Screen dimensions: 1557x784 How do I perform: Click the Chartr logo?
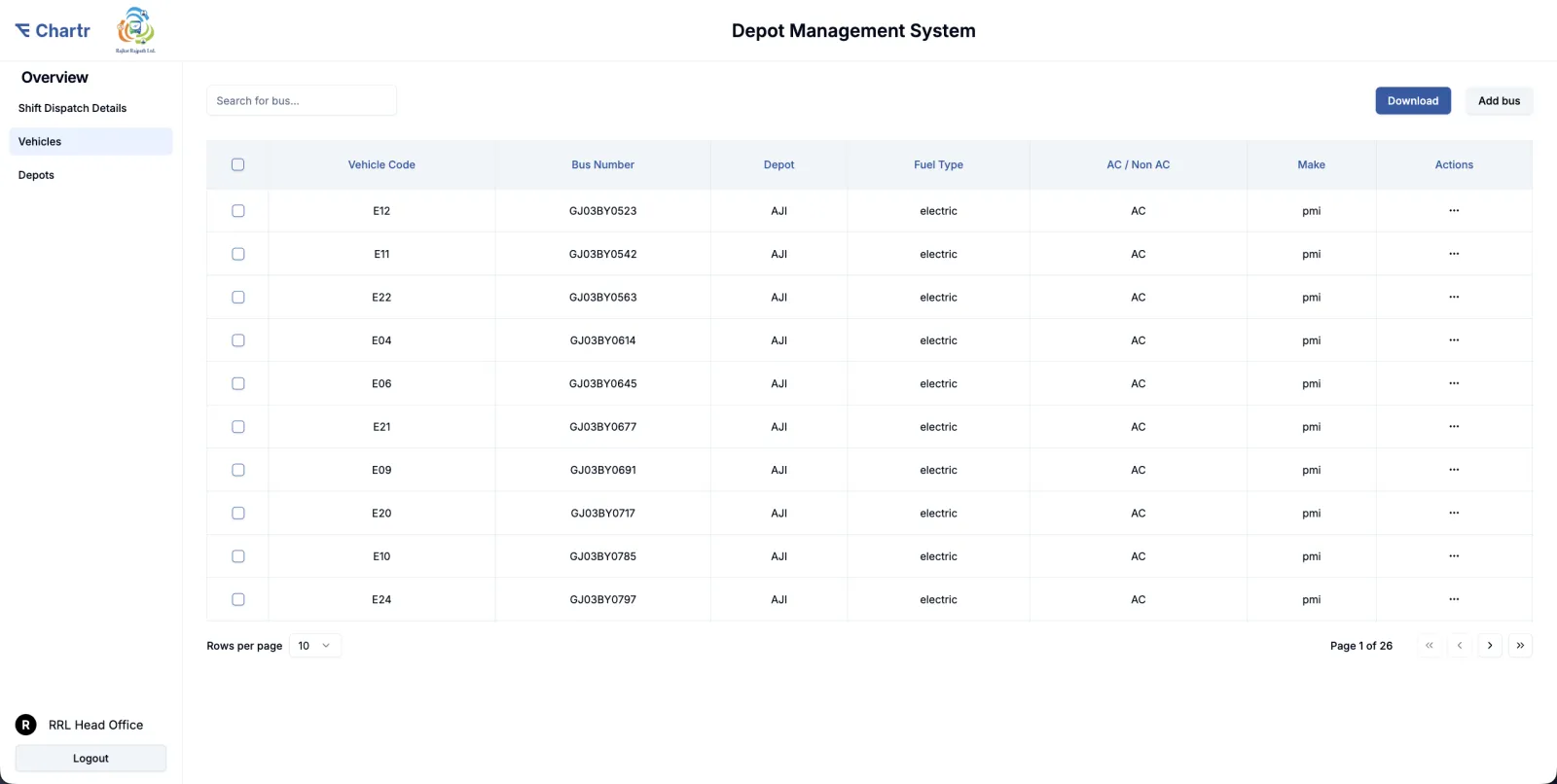click(x=53, y=30)
